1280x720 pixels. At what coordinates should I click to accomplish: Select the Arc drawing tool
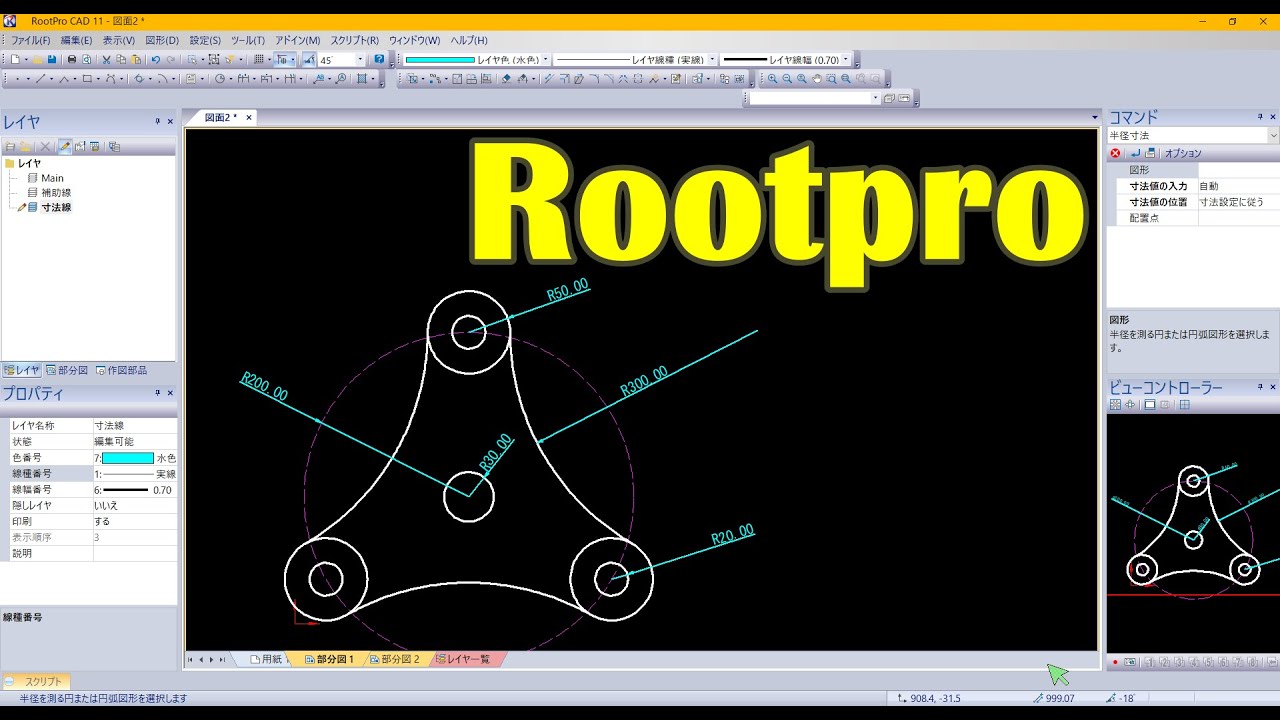pyautogui.click(x=162, y=79)
